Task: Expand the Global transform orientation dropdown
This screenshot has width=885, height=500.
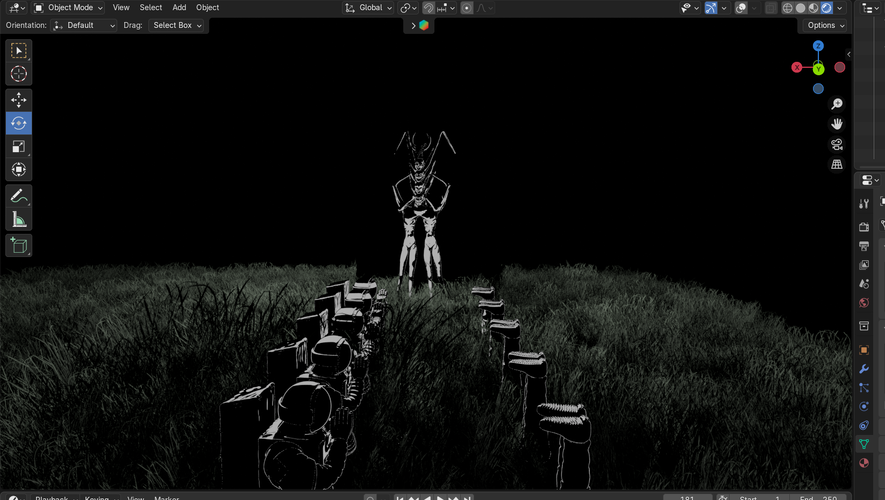Action: click(369, 8)
